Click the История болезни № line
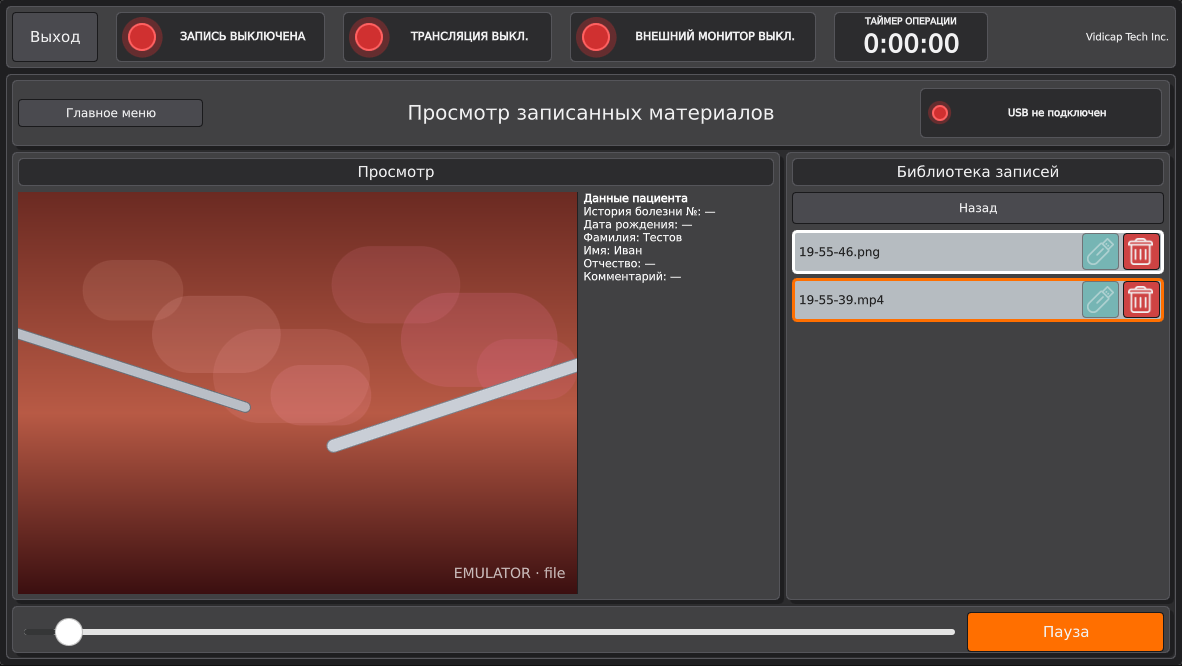This screenshot has height=666, width=1182. click(x=649, y=212)
